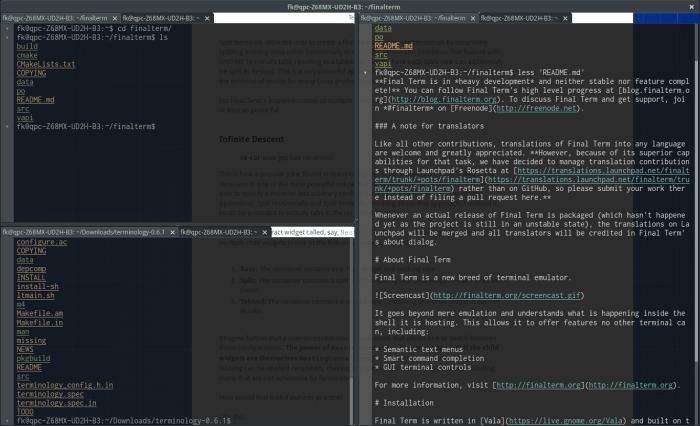Click the m4 entry in bottom-left pane
Screen dimensions: 700x426
point(21,305)
